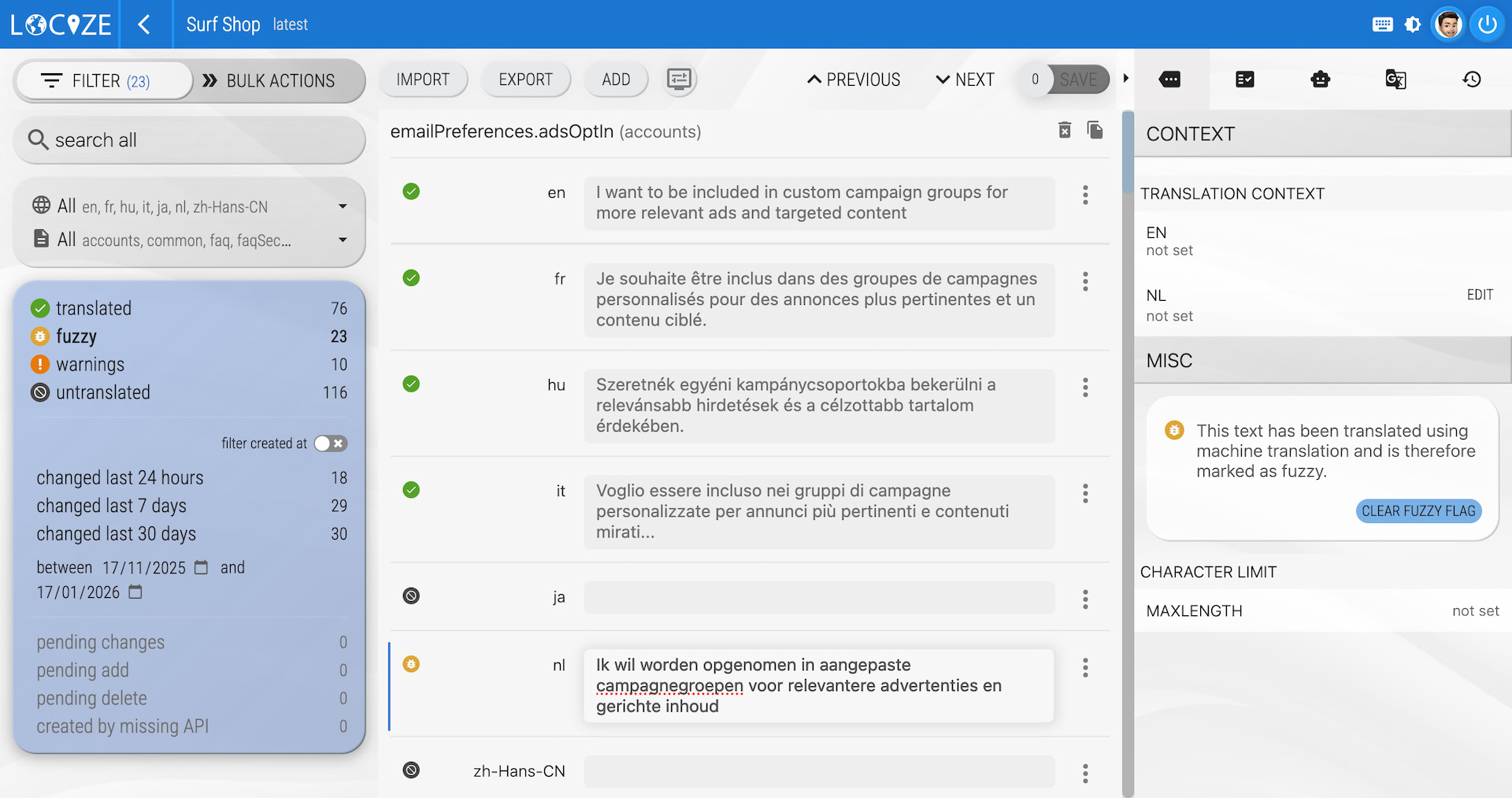Click the Clear Fuzzy Flag button

[1418, 511]
